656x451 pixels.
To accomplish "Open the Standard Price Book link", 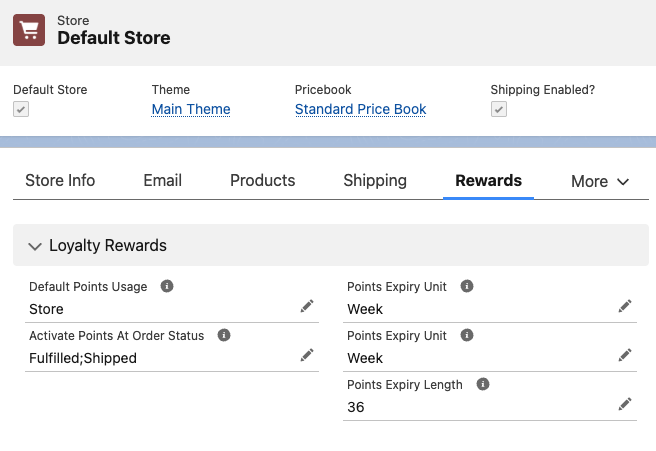I will (x=360, y=109).
